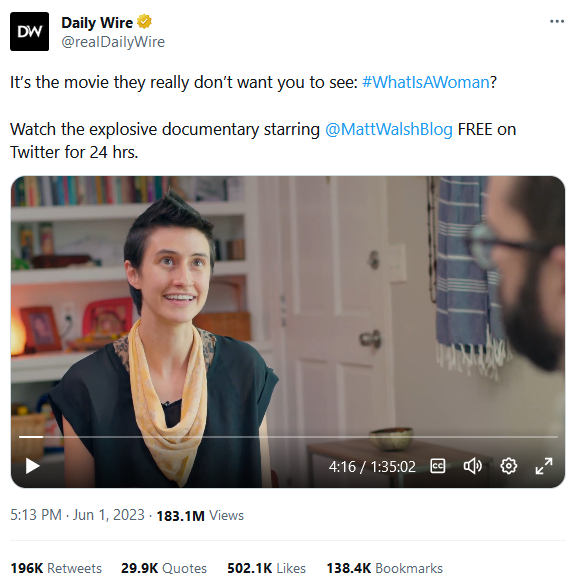Expand video to fullscreen
572x579 pixels.
coord(544,466)
